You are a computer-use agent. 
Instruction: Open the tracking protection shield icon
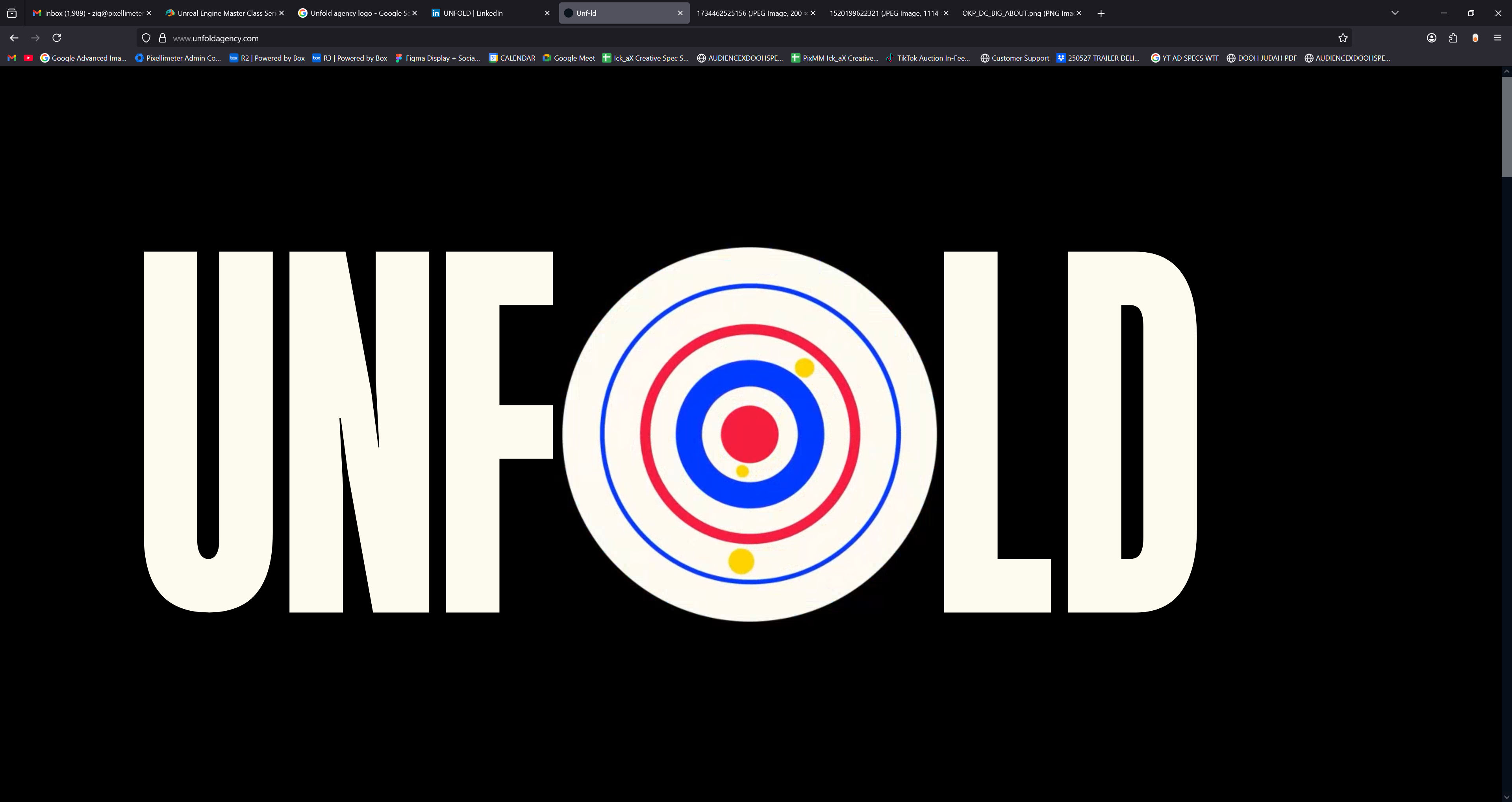pos(146,38)
